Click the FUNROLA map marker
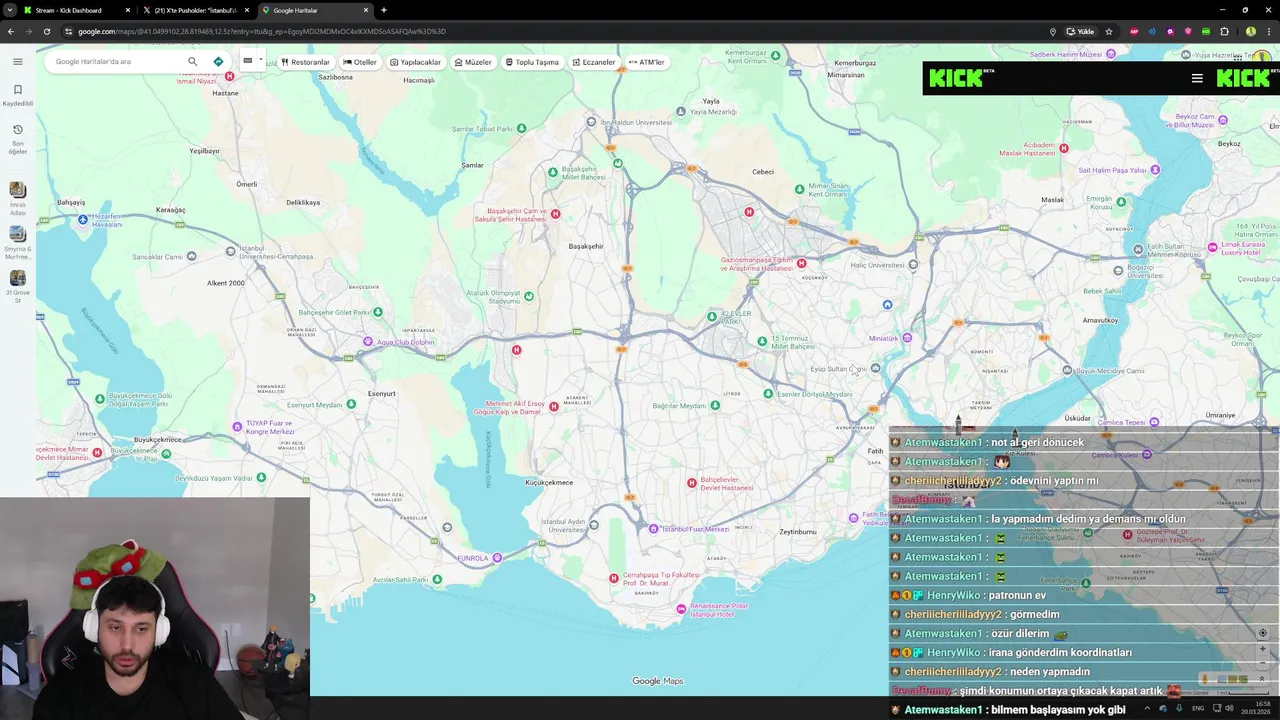Image resolution: width=1280 pixels, height=720 pixels. pyautogui.click(x=497, y=558)
